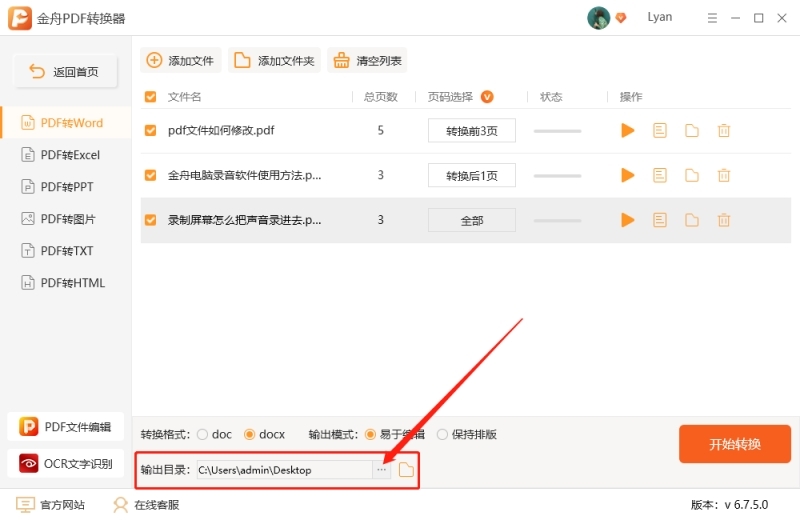Open page selection 转换前3页
800x520 pixels.
472,131
